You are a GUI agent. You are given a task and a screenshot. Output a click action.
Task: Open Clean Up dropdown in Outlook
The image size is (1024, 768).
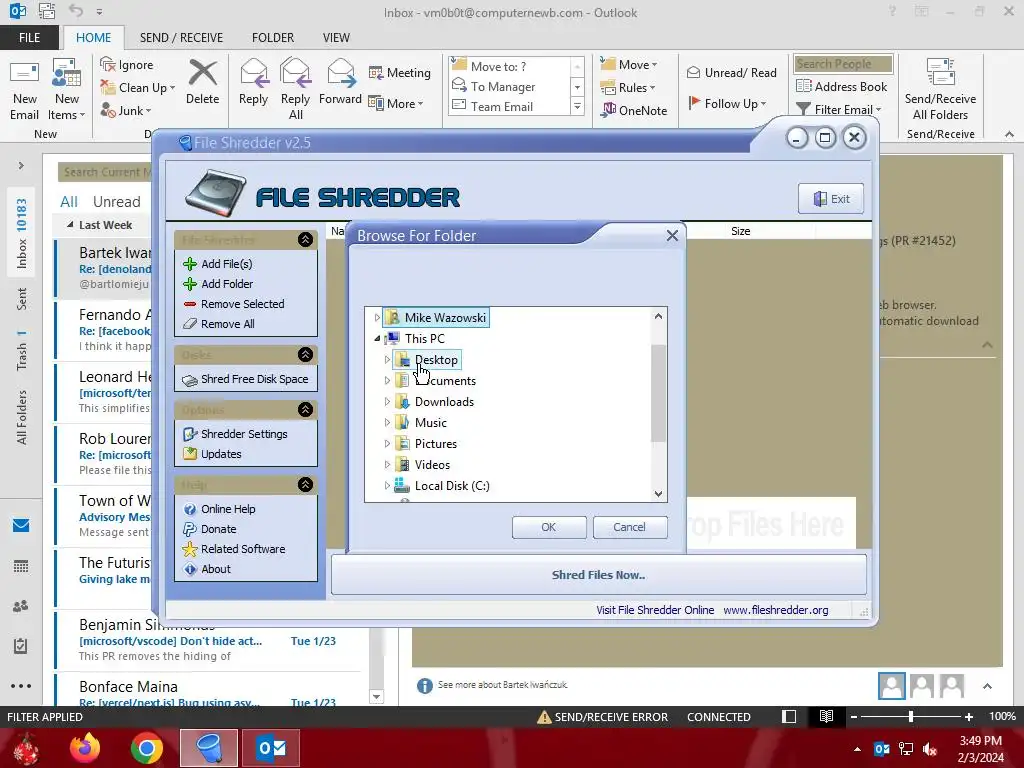tap(137, 88)
